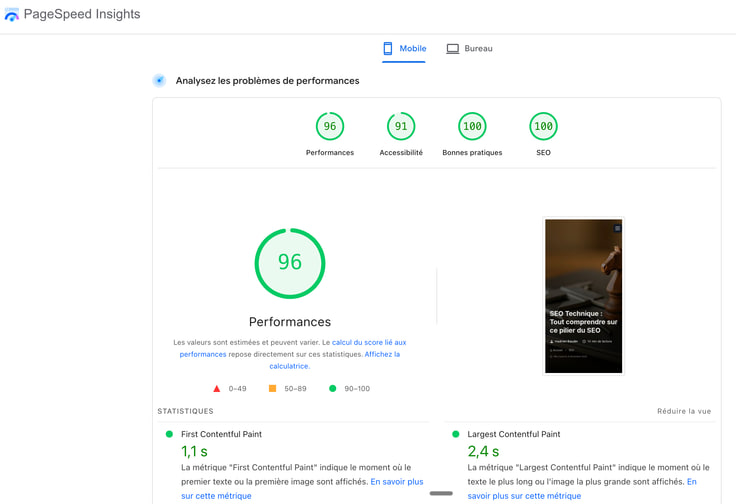Open the calcul du score lié aux performances link
The image size is (736, 504).
293,348
